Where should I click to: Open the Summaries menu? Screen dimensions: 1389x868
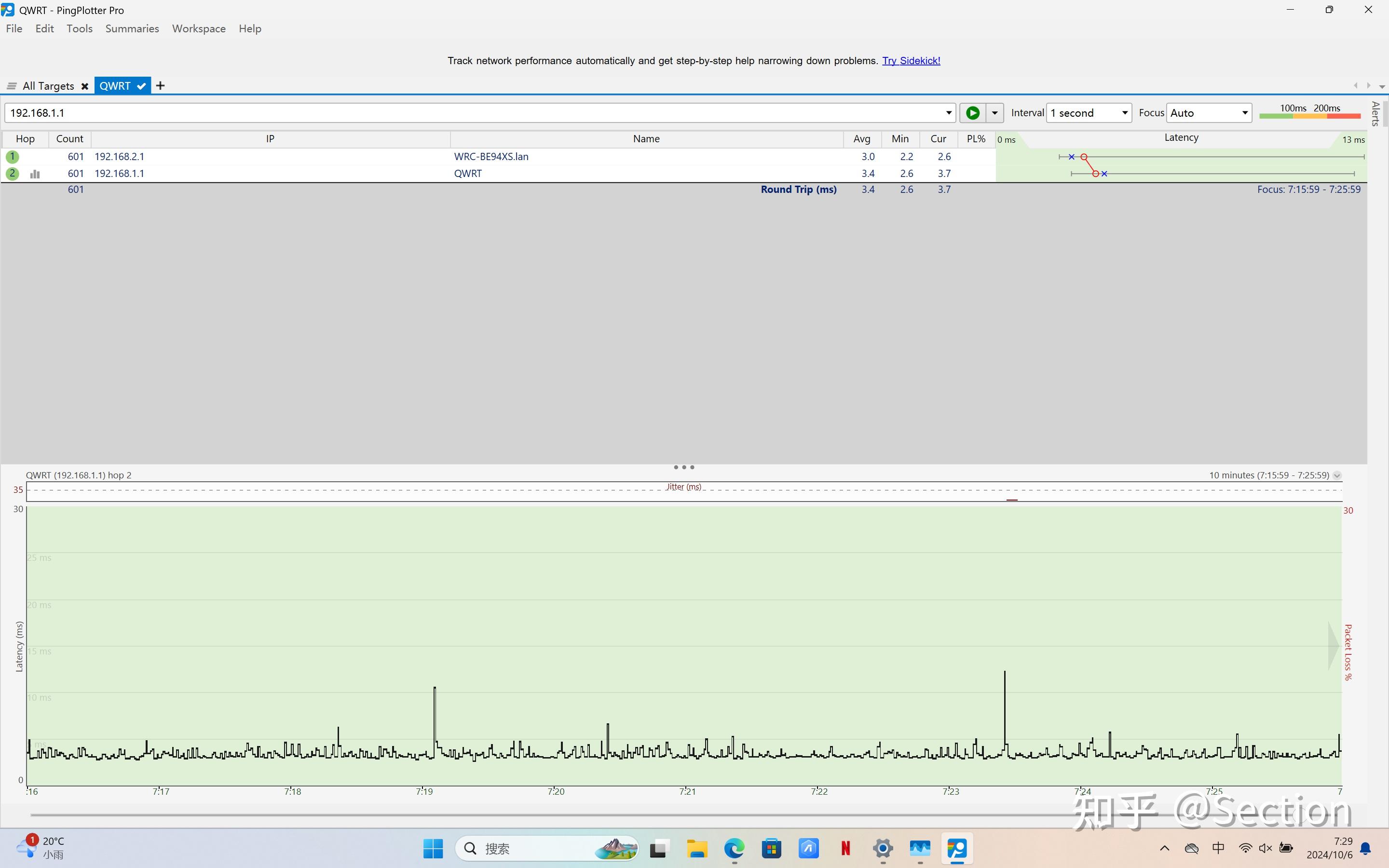click(132, 29)
